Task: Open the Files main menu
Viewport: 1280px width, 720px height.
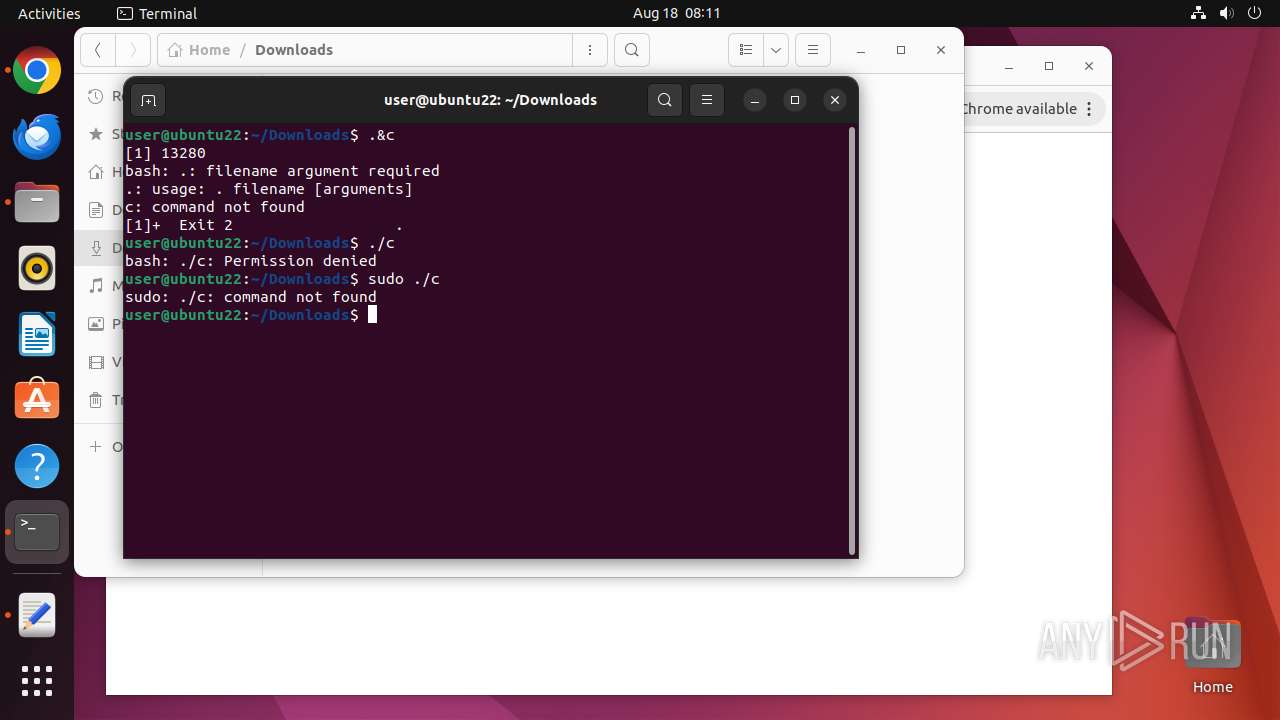Action: pos(813,50)
